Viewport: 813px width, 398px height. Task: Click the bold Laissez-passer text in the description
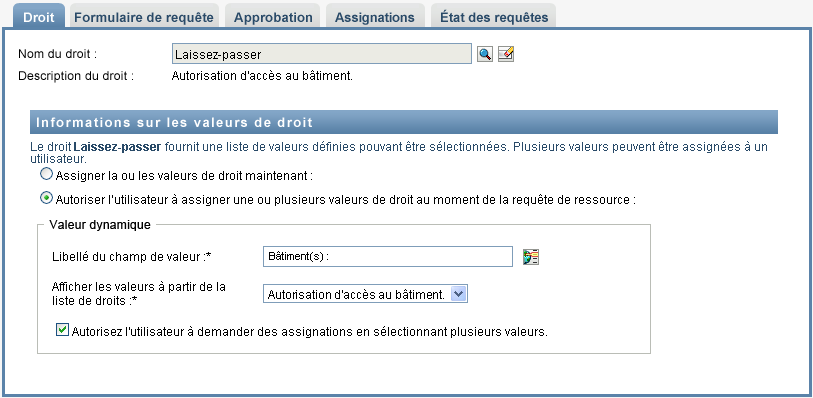(x=117, y=147)
